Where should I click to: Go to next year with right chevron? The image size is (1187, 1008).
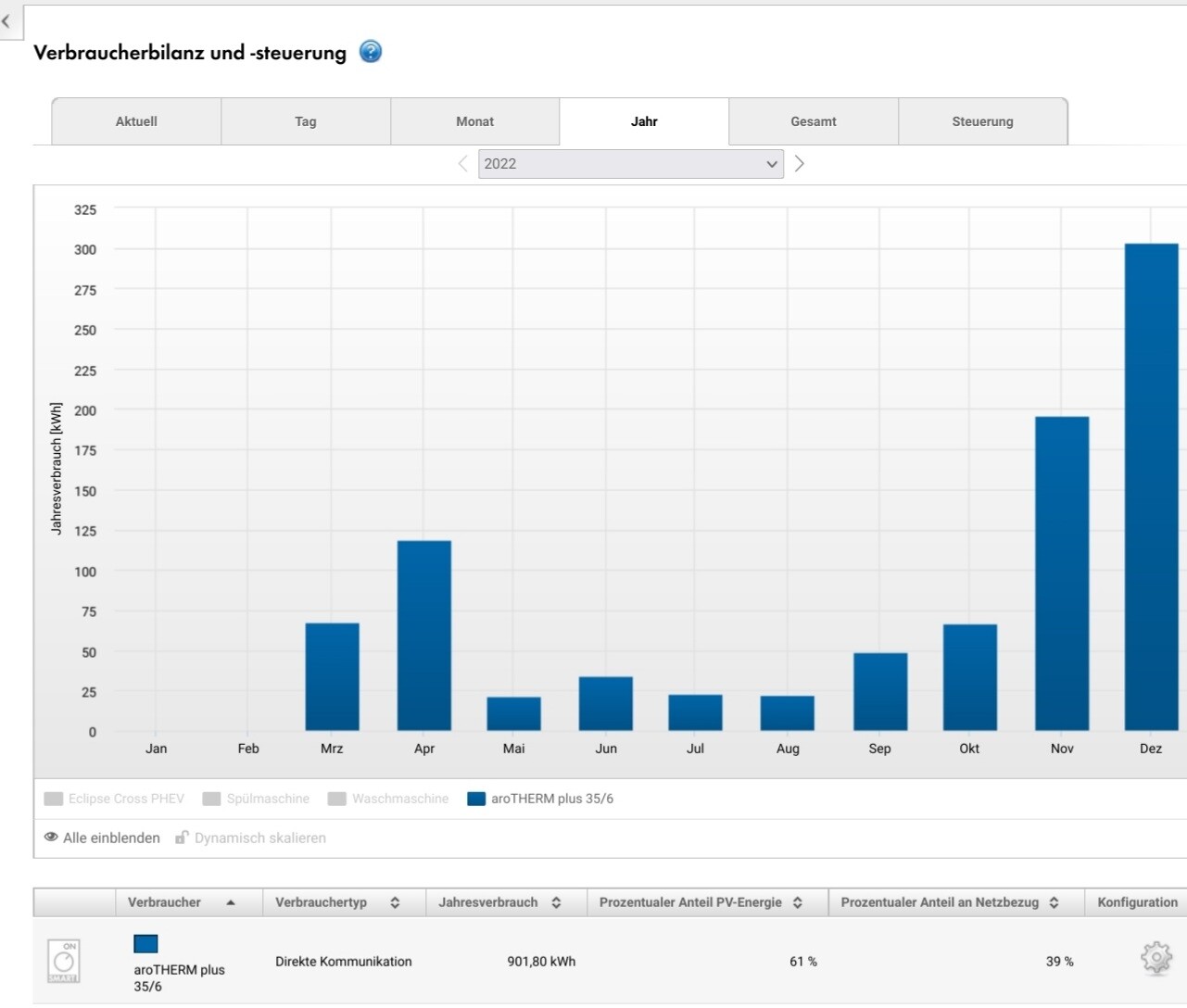[800, 164]
